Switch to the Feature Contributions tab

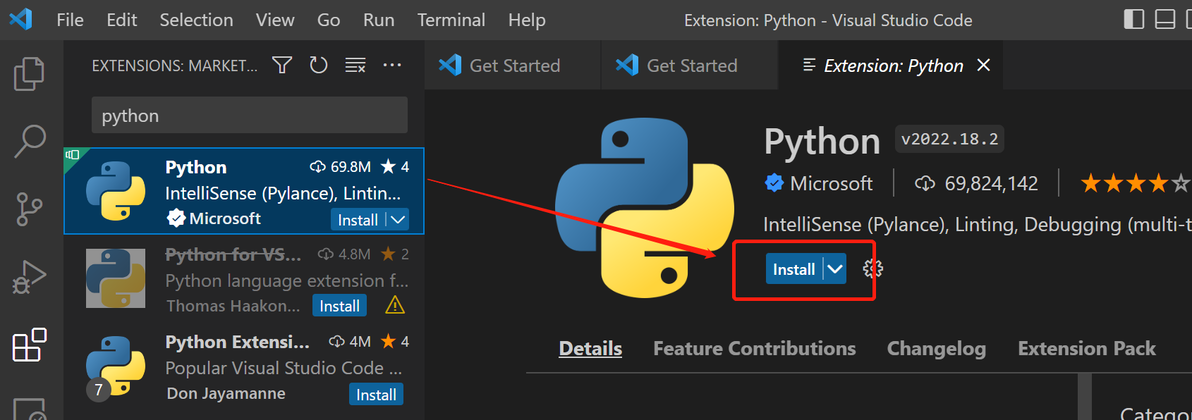click(x=754, y=349)
